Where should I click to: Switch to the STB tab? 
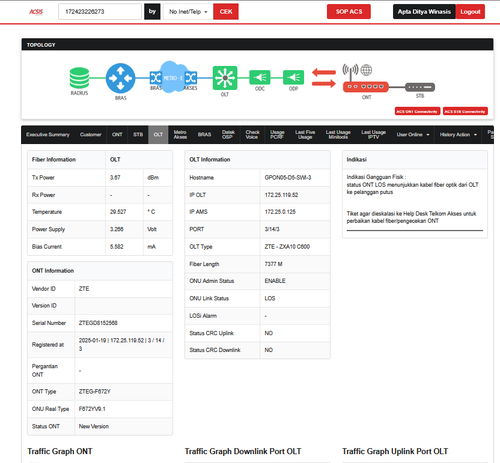(x=138, y=135)
